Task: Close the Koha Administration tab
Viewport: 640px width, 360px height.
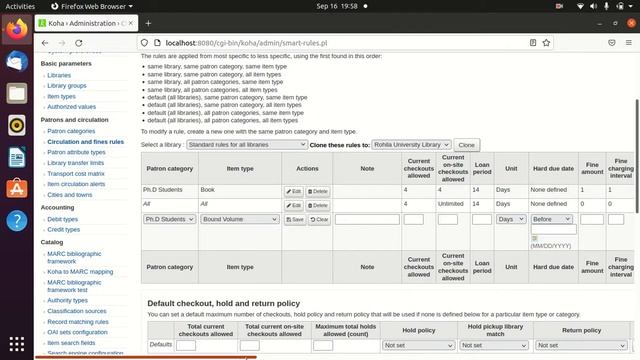Action: (131, 23)
